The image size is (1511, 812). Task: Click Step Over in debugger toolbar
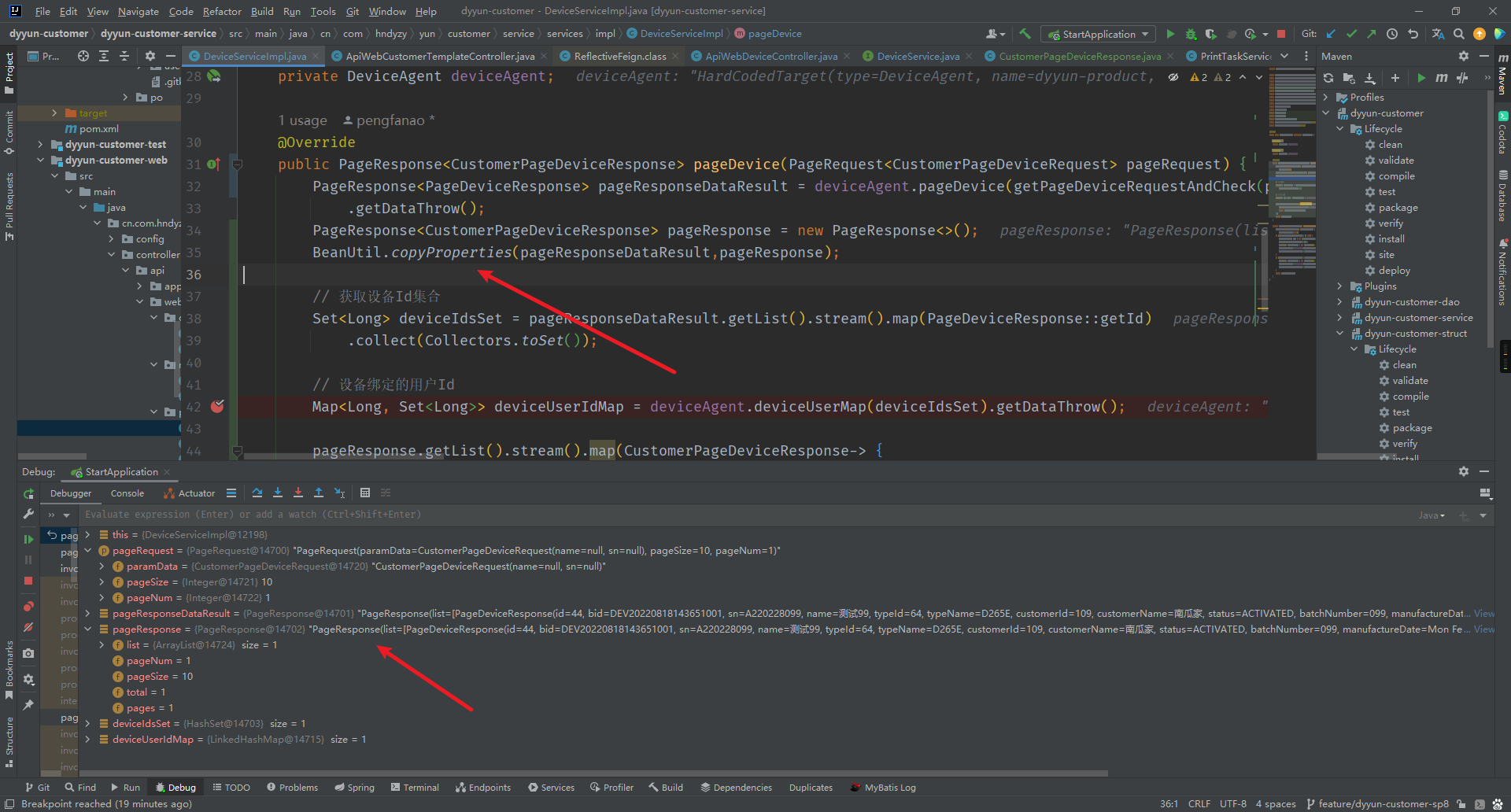click(x=257, y=493)
